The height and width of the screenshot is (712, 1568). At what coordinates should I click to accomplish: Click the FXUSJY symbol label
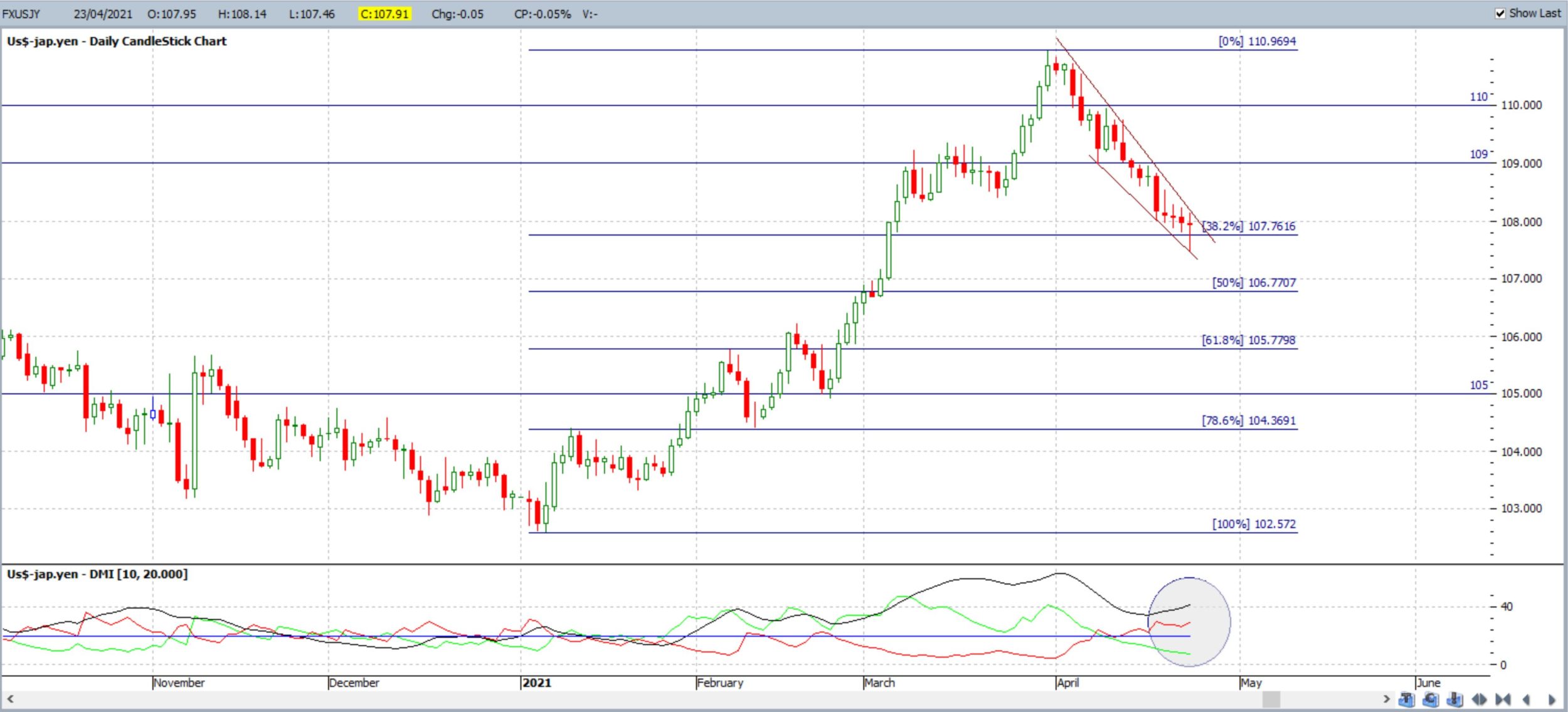[21, 14]
